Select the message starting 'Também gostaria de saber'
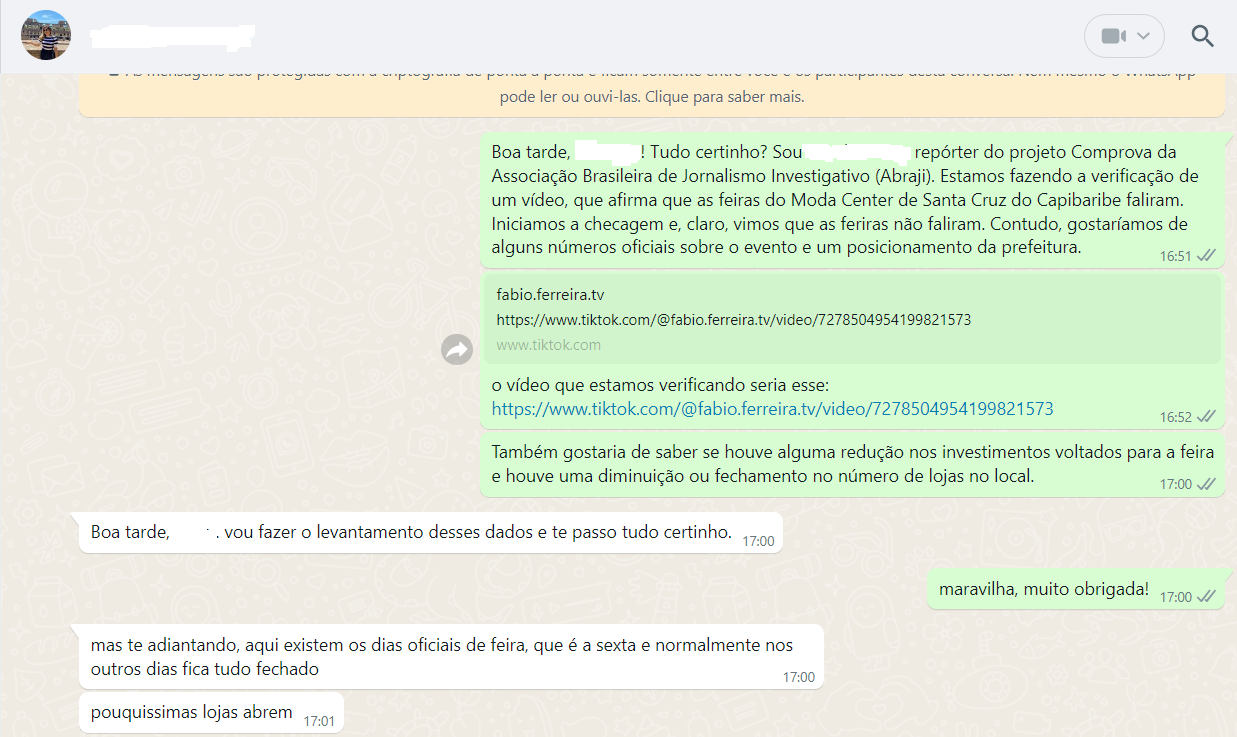The image size is (1237, 737). click(852, 465)
